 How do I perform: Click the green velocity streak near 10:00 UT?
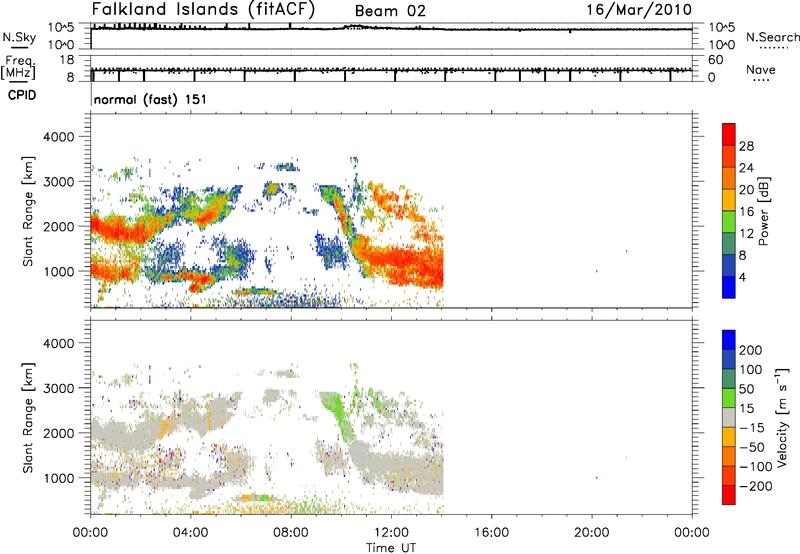(x=340, y=414)
